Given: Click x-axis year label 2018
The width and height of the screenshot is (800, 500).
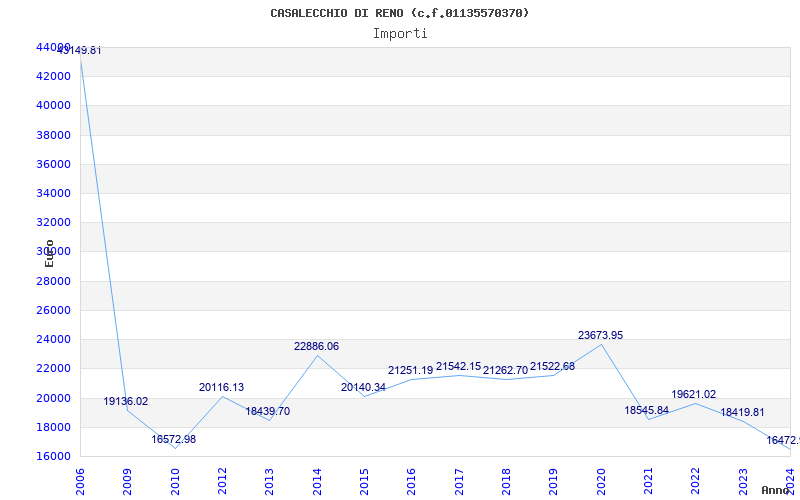Looking at the screenshot, I should tap(506, 482).
